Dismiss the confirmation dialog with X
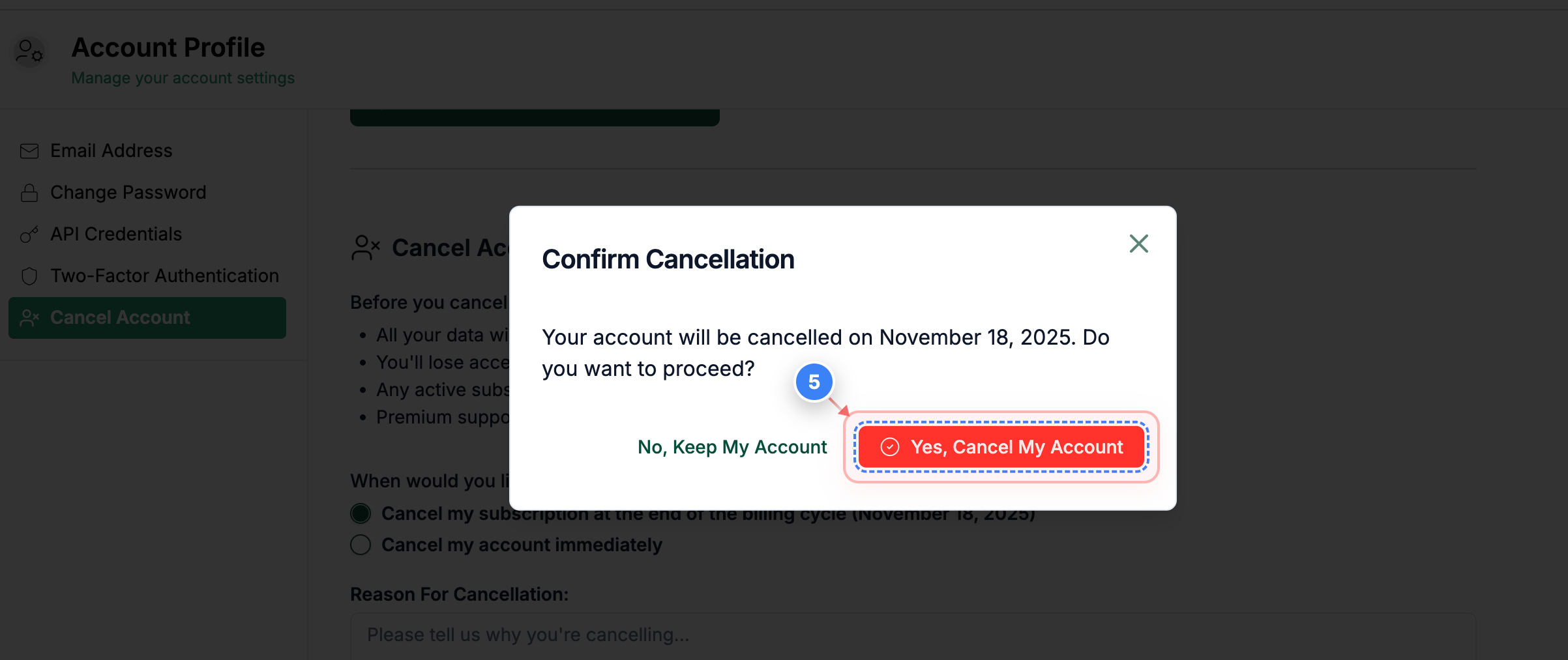Image resolution: width=1568 pixels, height=660 pixels. [1138, 243]
